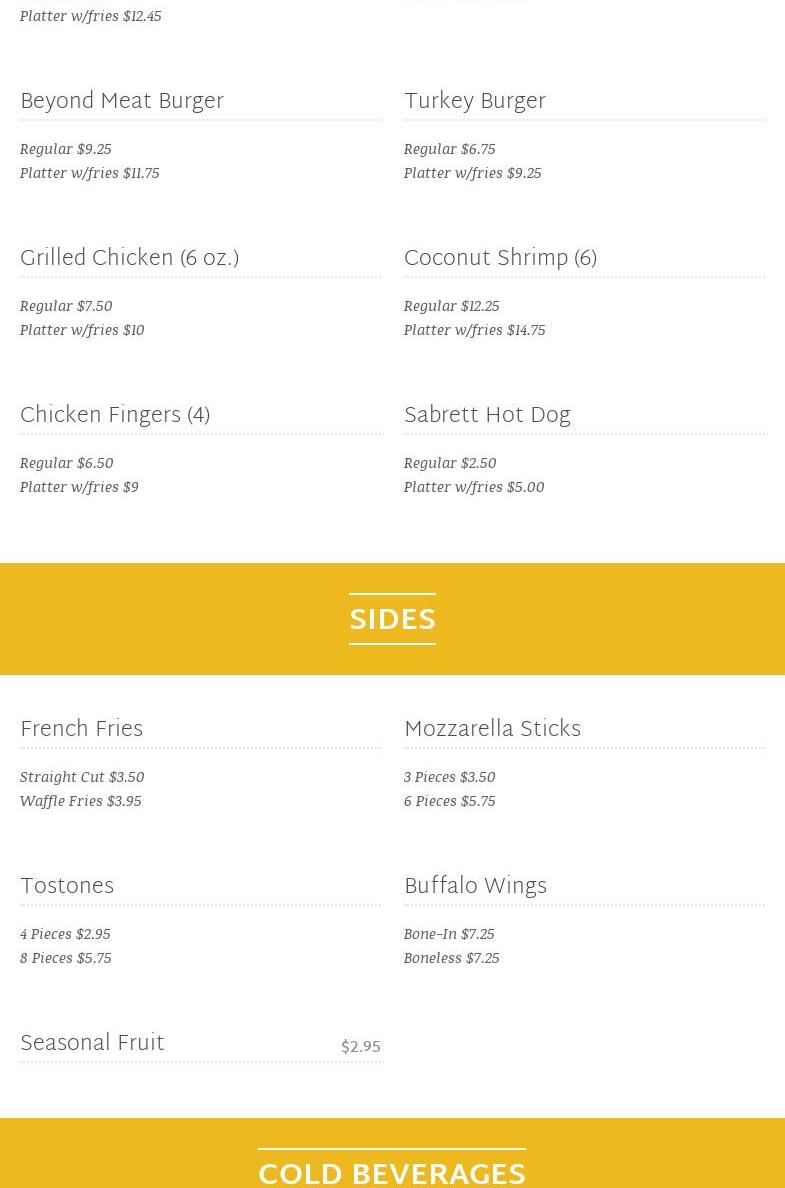785x1188 pixels.
Task: Click the Waffle Fries $3.95 option
Action: click(x=81, y=801)
